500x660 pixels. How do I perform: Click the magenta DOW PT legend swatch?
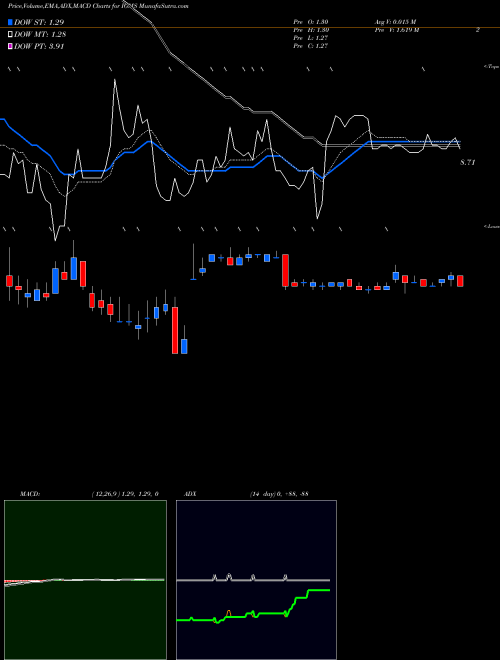click(11, 46)
